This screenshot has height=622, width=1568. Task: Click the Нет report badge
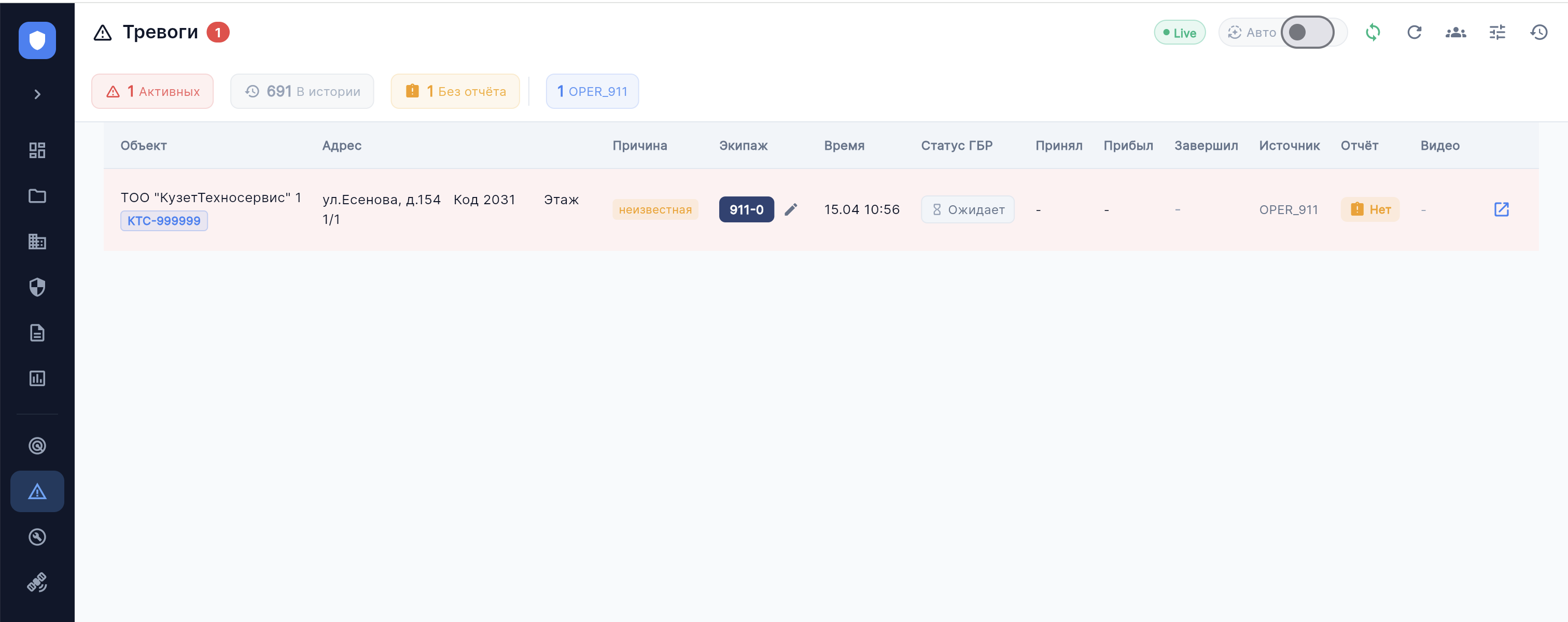(x=1370, y=209)
